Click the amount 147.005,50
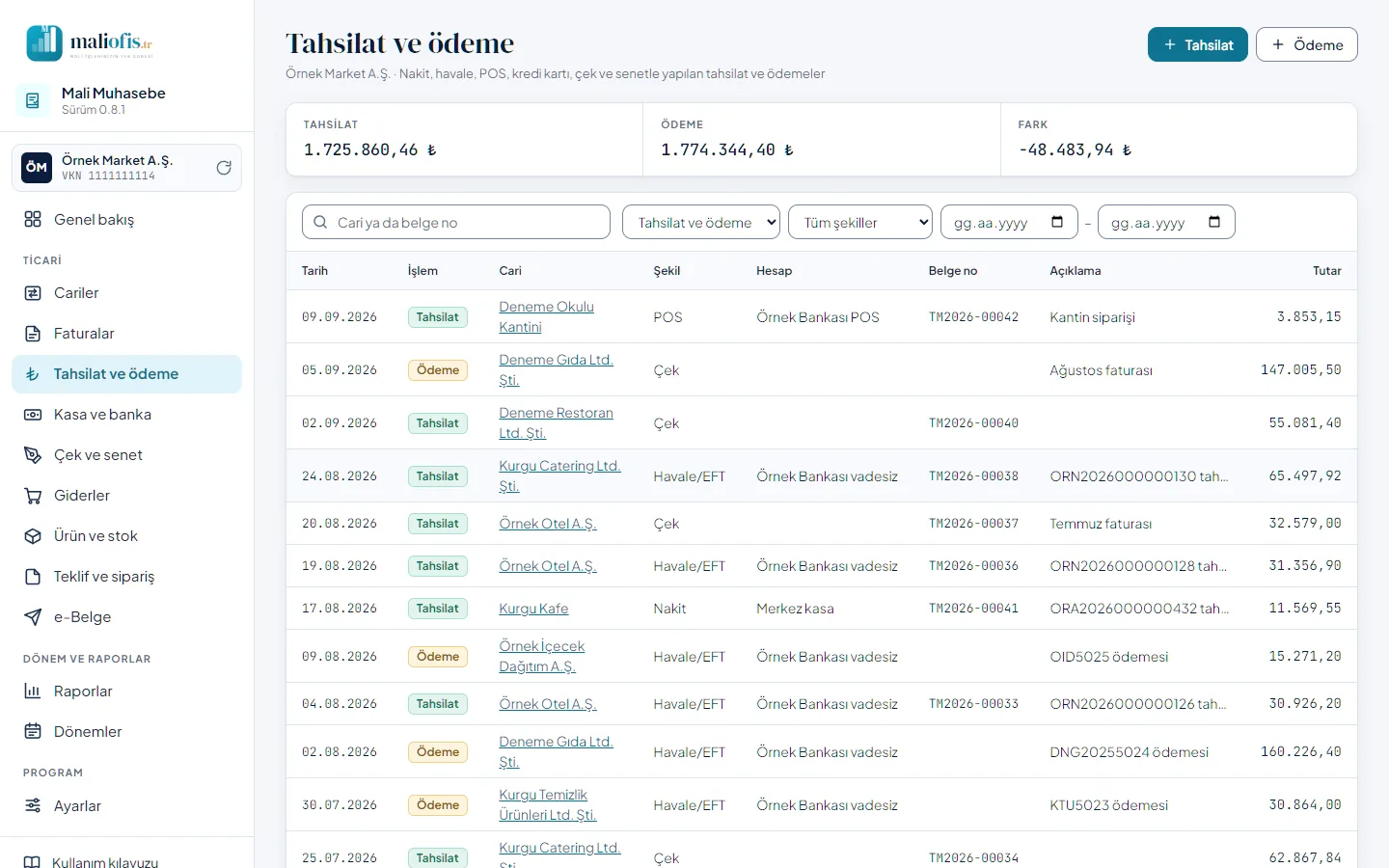 click(x=1300, y=370)
